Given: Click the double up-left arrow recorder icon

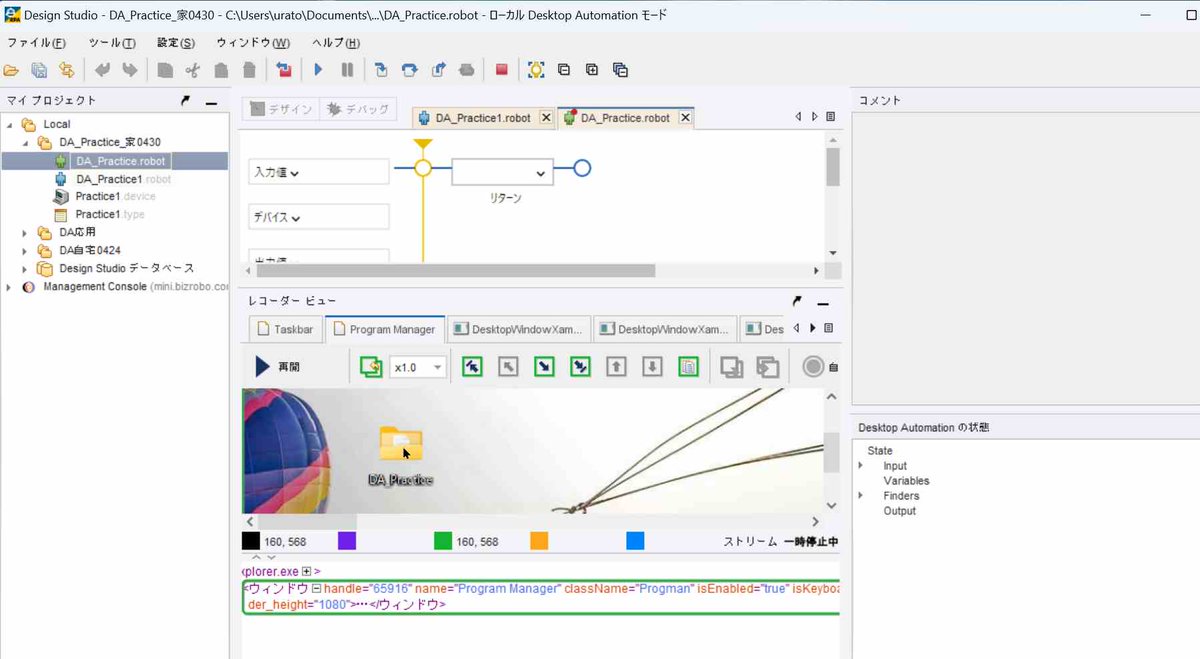Looking at the screenshot, I should (472, 367).
